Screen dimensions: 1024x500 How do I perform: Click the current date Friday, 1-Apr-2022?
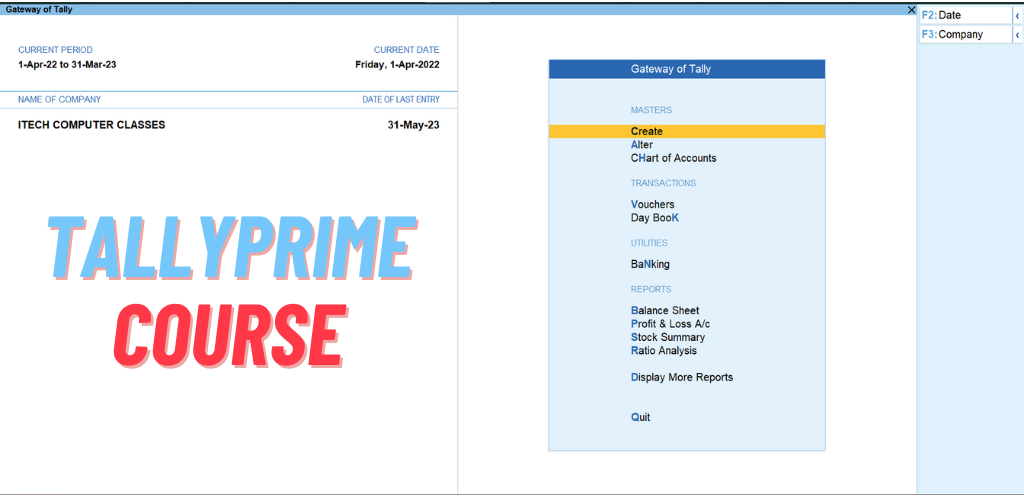397,65
